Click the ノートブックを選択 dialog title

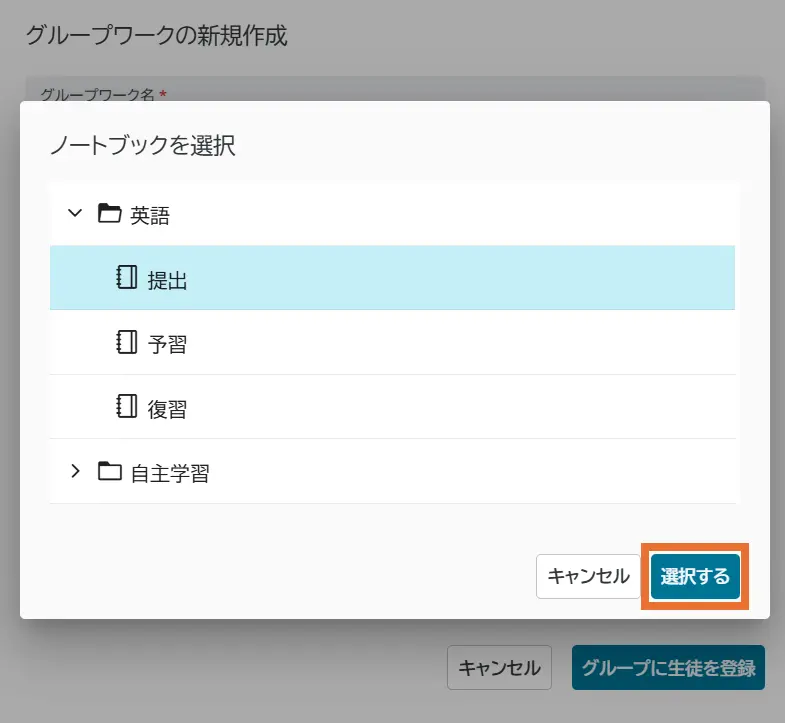click(143, 146)
